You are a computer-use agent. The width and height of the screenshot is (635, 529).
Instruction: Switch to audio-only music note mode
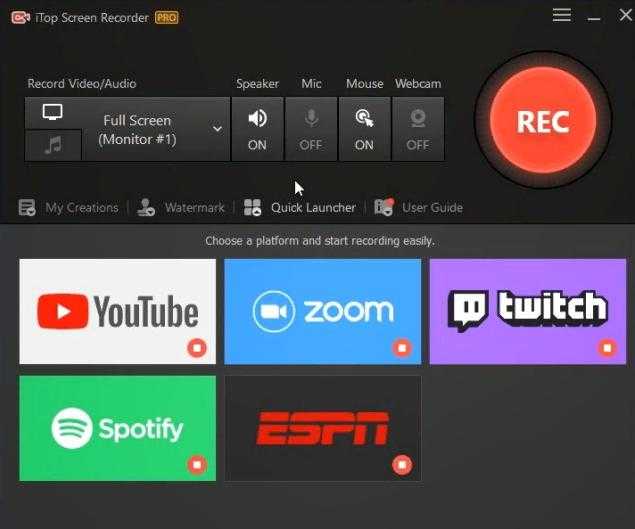[53, 145]
